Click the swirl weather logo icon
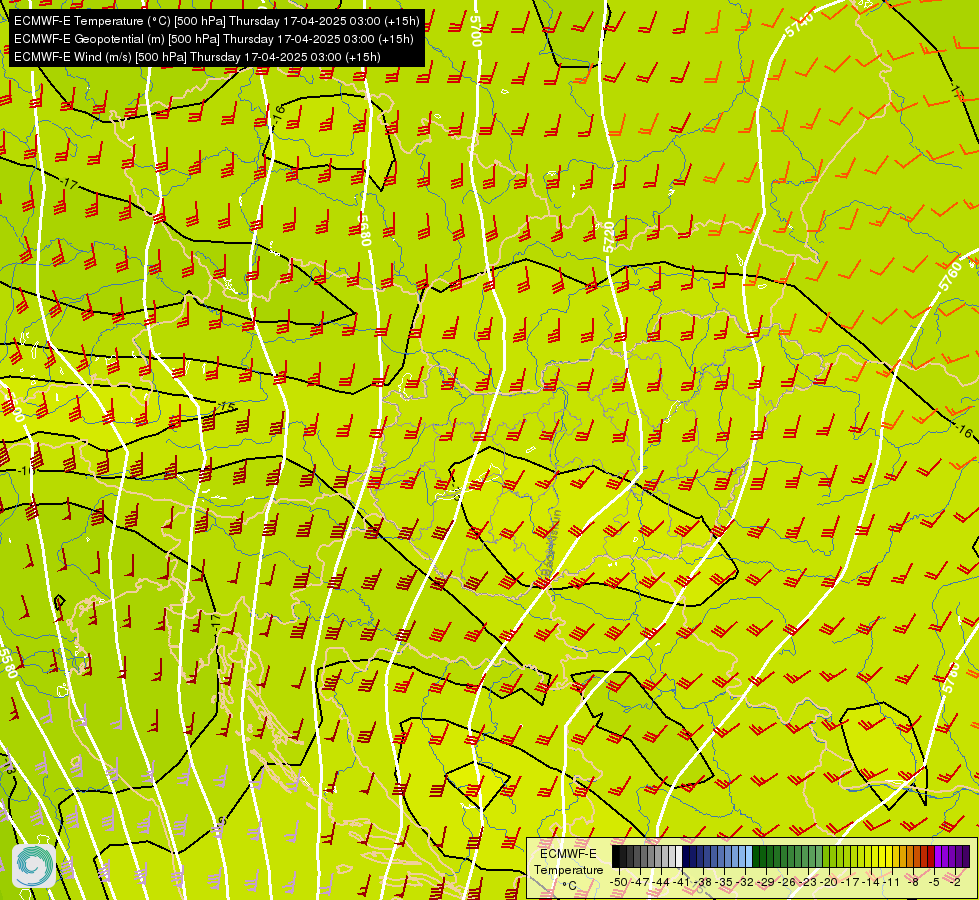 click(x=34, y=866)
